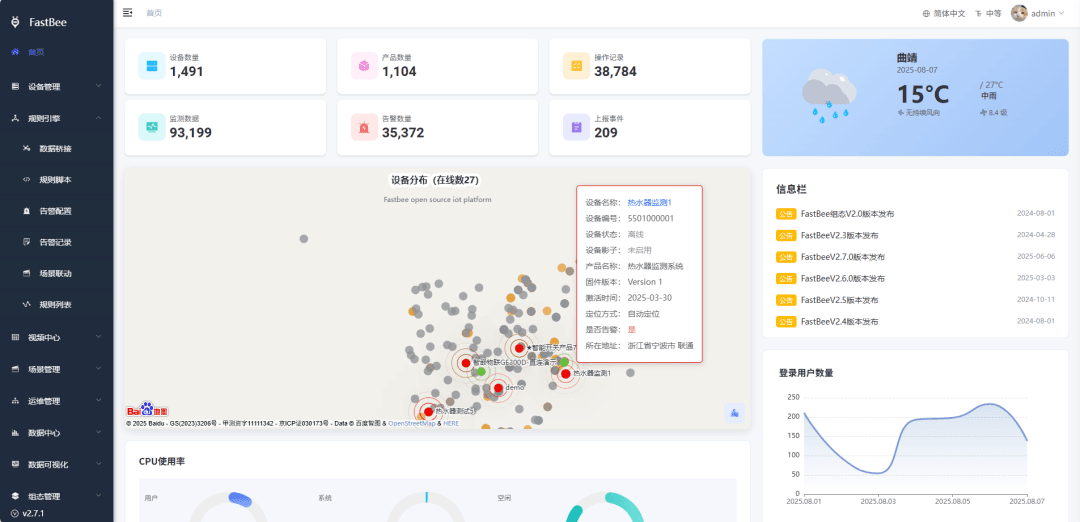Open the 简体中文 language selector

944,13
